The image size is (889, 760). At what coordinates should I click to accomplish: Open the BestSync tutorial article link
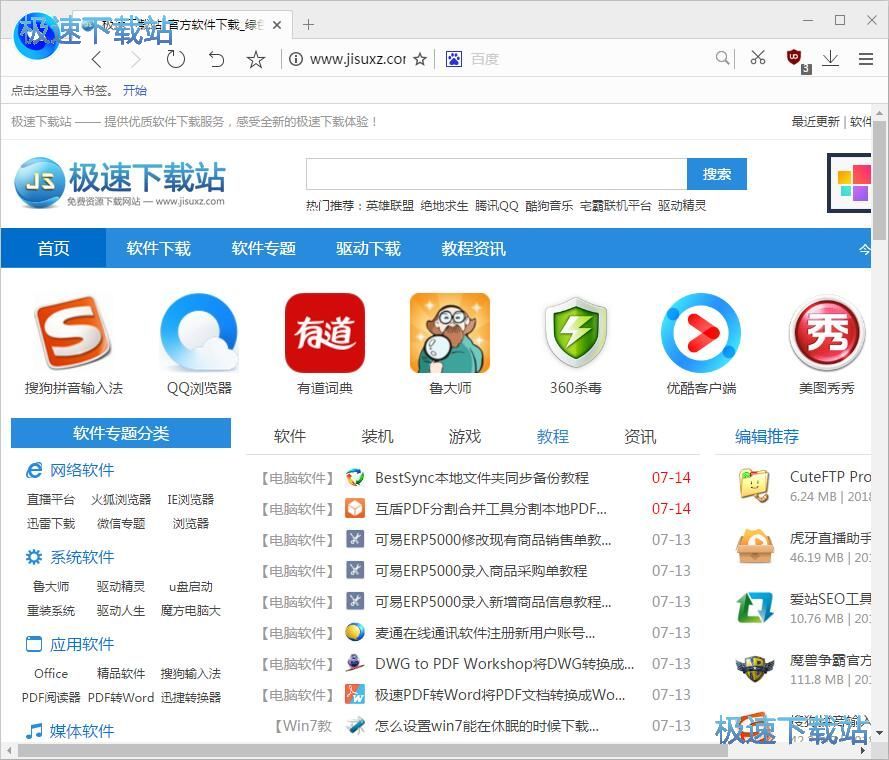pyautogui.click(x=481, y=478)
